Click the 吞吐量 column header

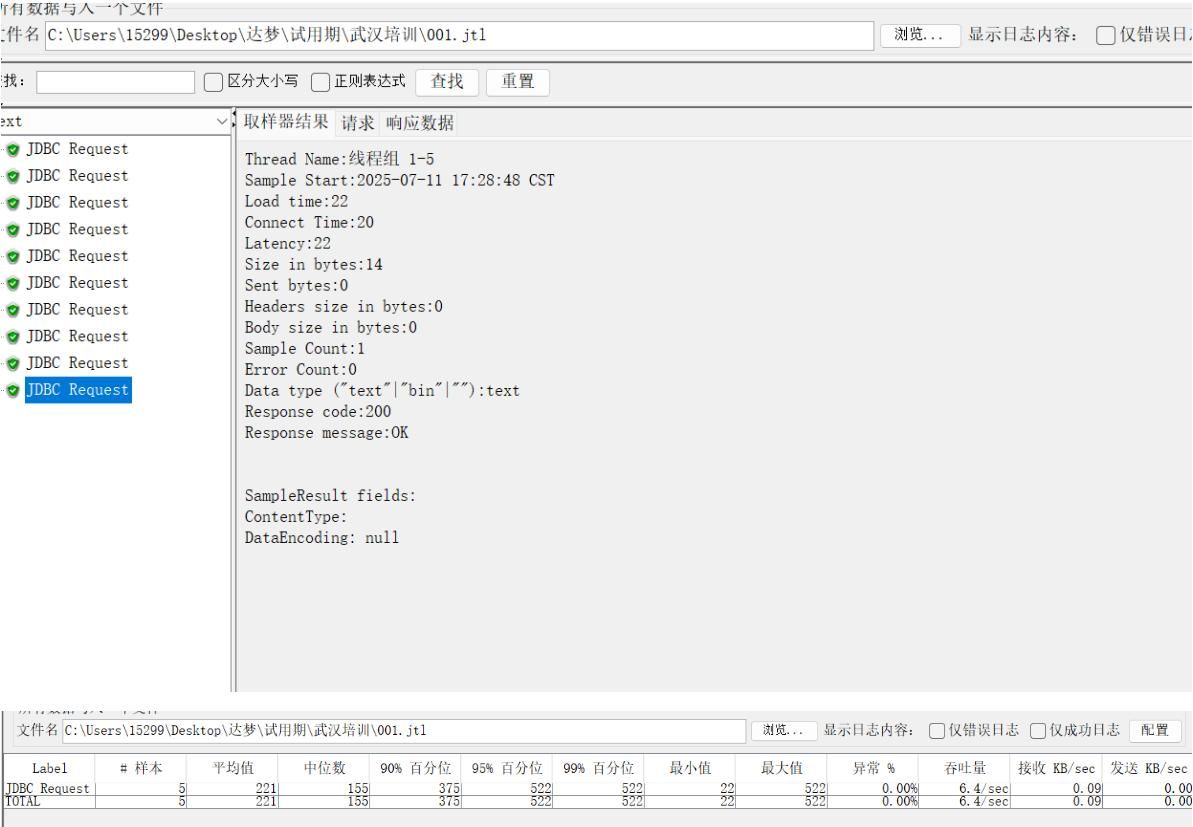pyautogui.click(x=964, y=768)
